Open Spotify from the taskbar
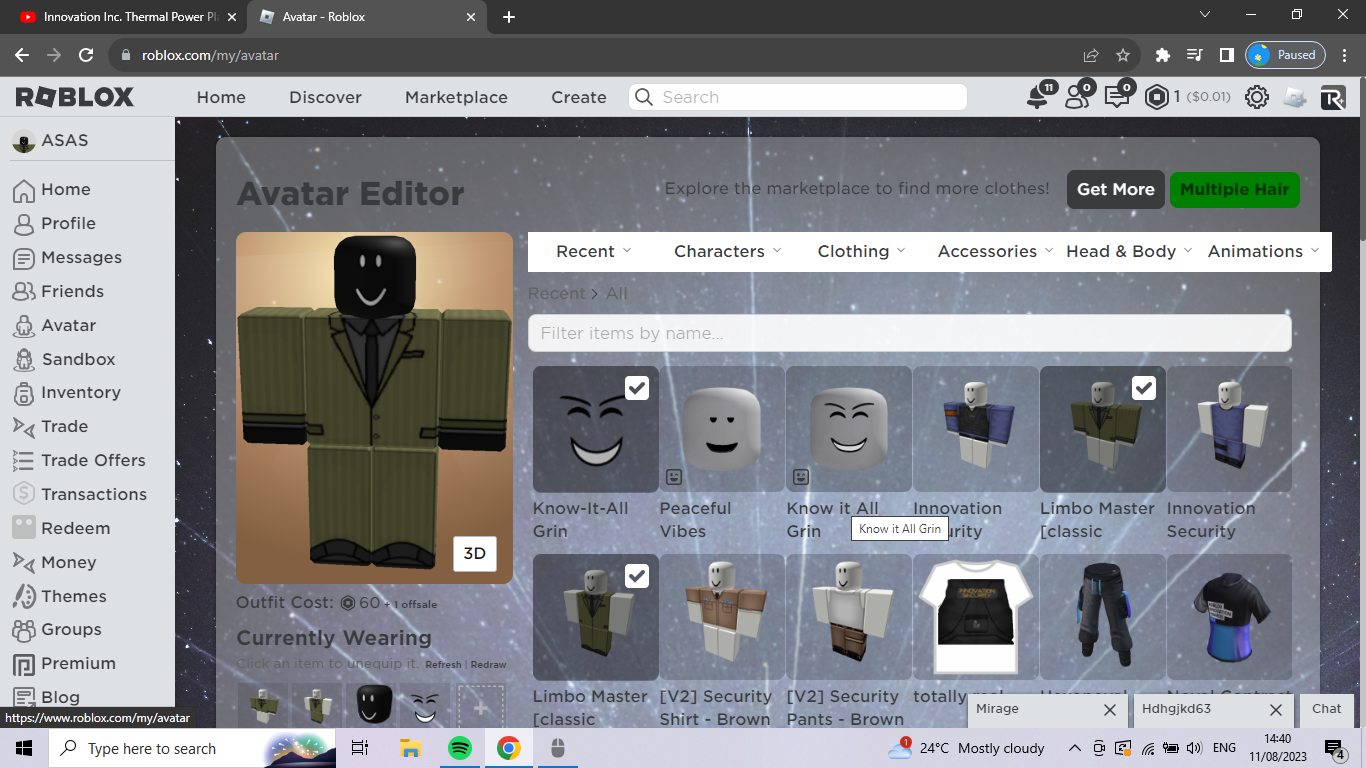1366x768 pixels. point(459,748)
